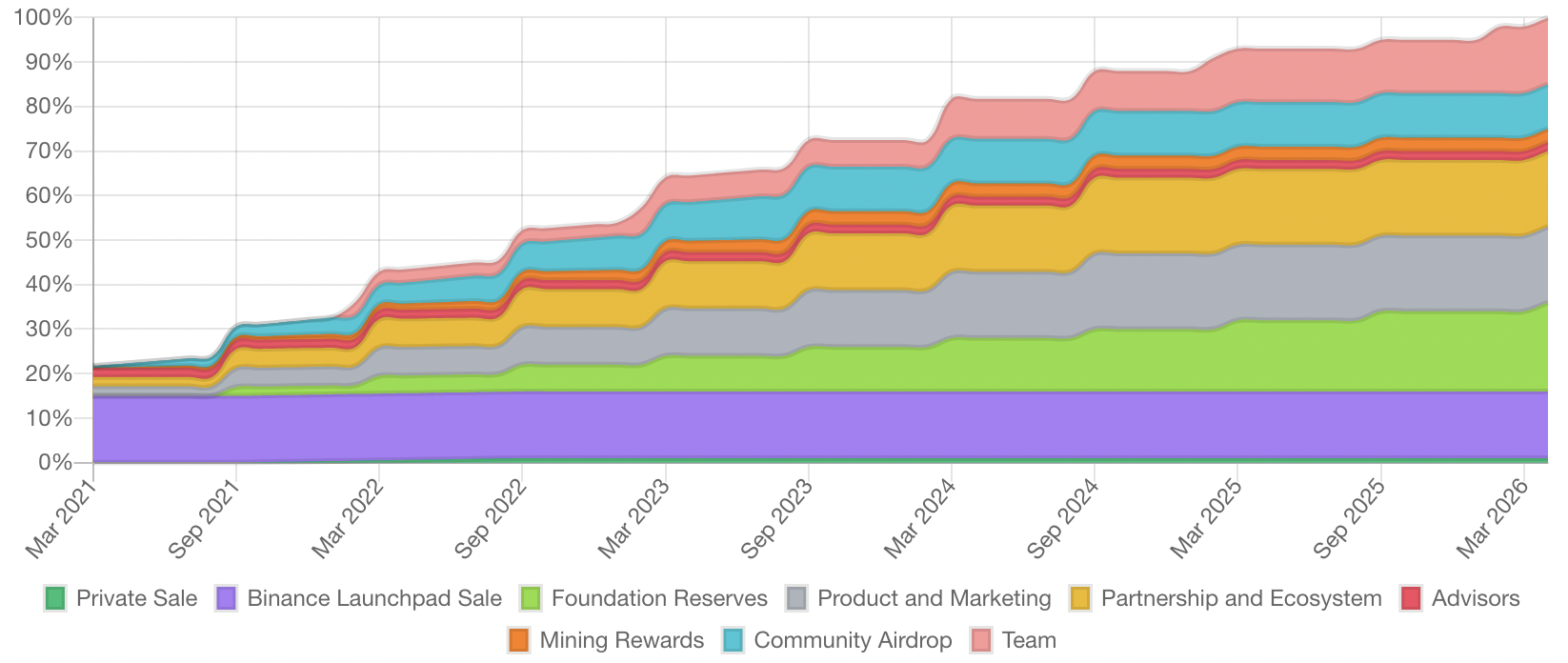Toggle the Team legend label

(1029, 640)
